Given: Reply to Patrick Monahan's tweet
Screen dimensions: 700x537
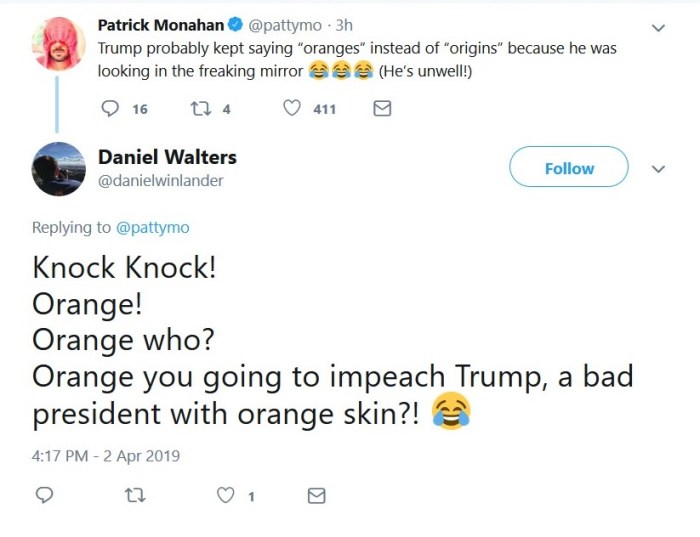Looking at the screenshot, I should tap(111, 109).
